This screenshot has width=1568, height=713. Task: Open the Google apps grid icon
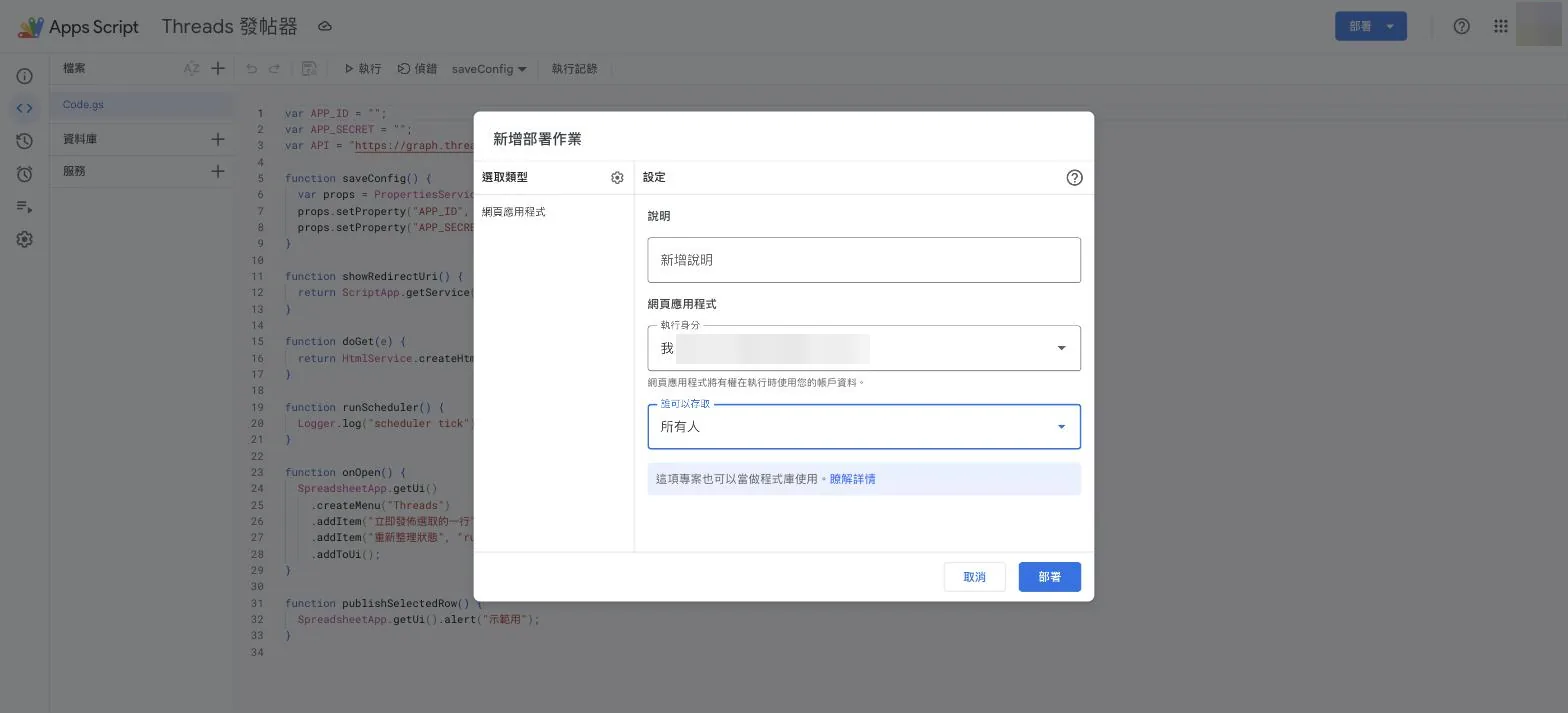1501,27
